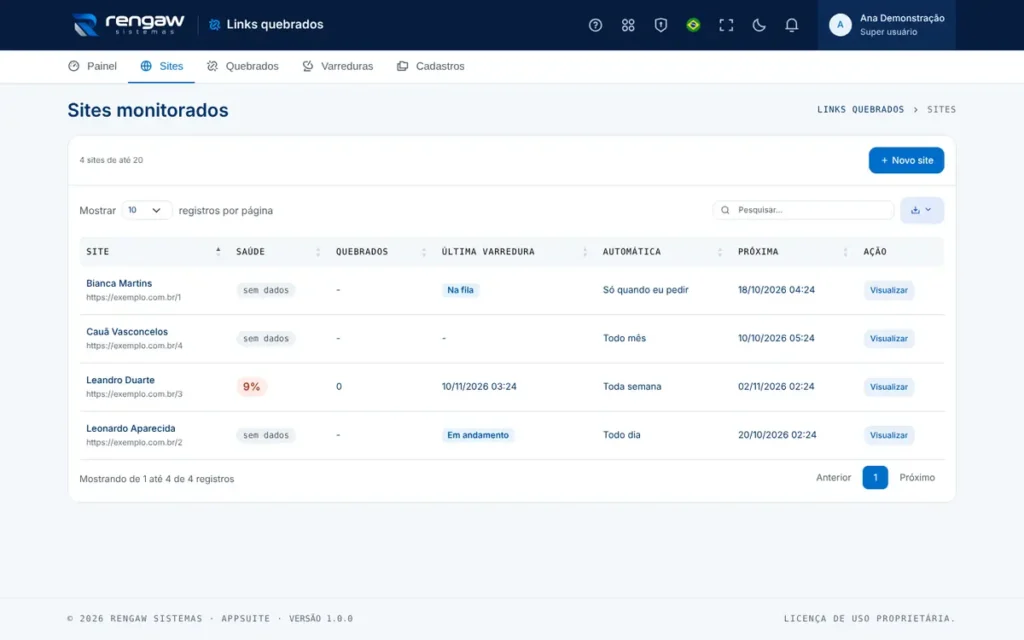The height and width of the screenshot is (640, 1024).
Task: Click the 20/10/2026 02:24 next date
Action: 776,435
